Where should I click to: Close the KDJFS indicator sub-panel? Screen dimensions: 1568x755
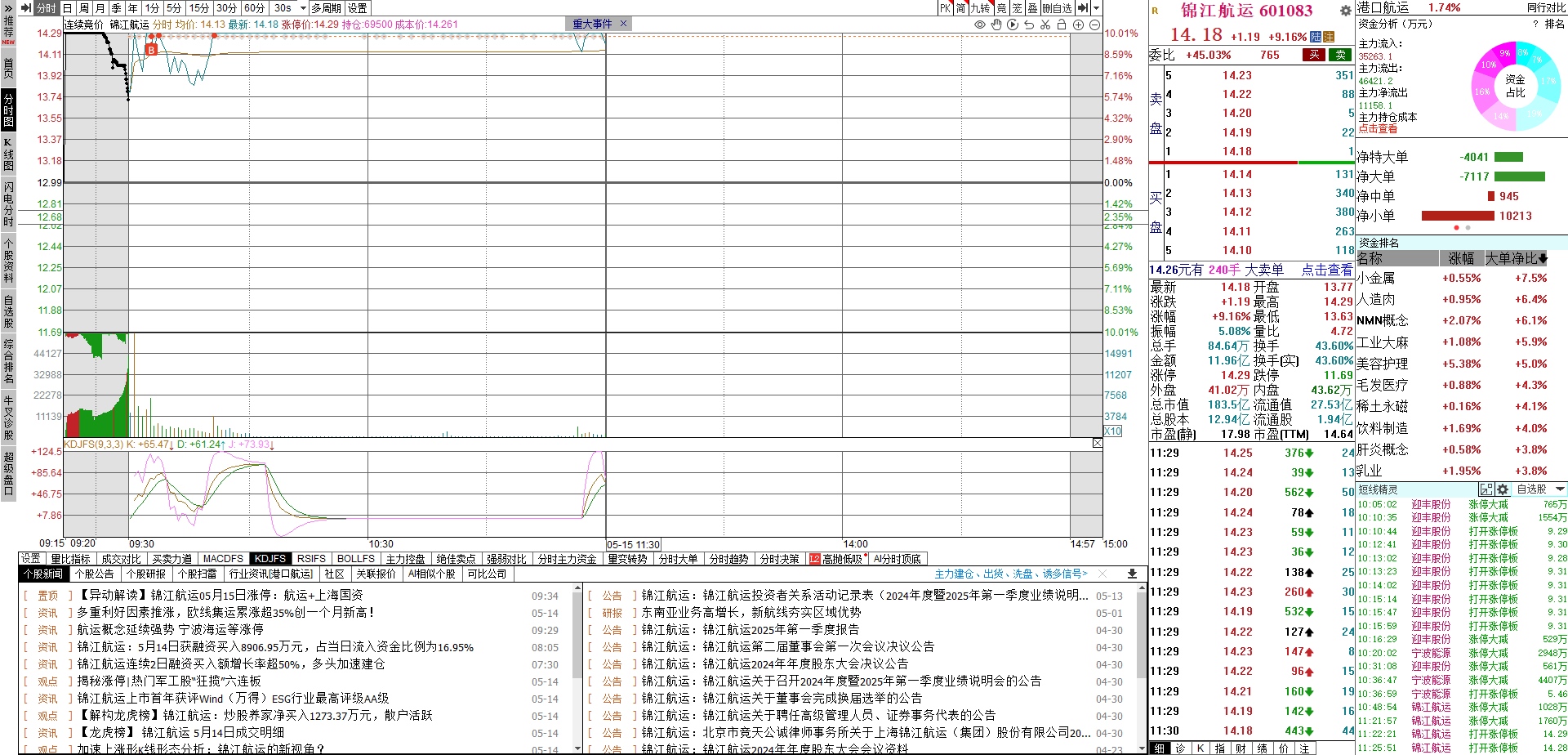(1097, 443)
